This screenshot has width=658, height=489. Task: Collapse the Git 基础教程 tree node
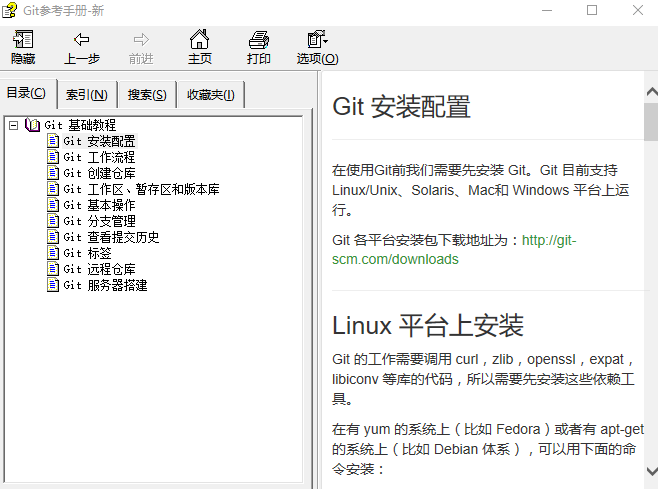[x=13, y=125]
